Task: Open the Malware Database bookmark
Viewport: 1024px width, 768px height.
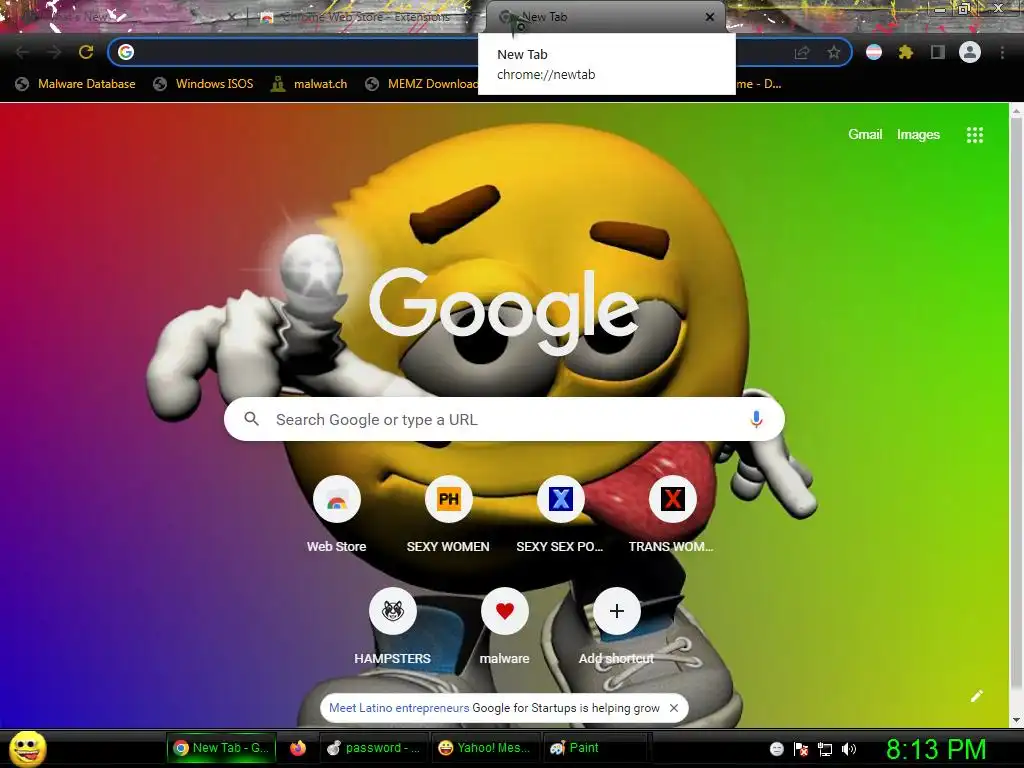Action: (x=75, y=84)
